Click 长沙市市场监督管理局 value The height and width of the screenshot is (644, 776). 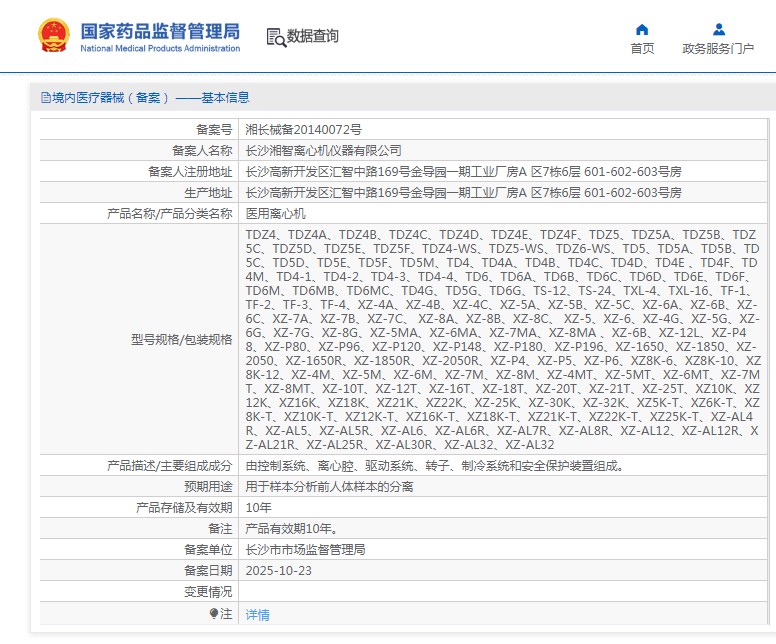(305, 549)
